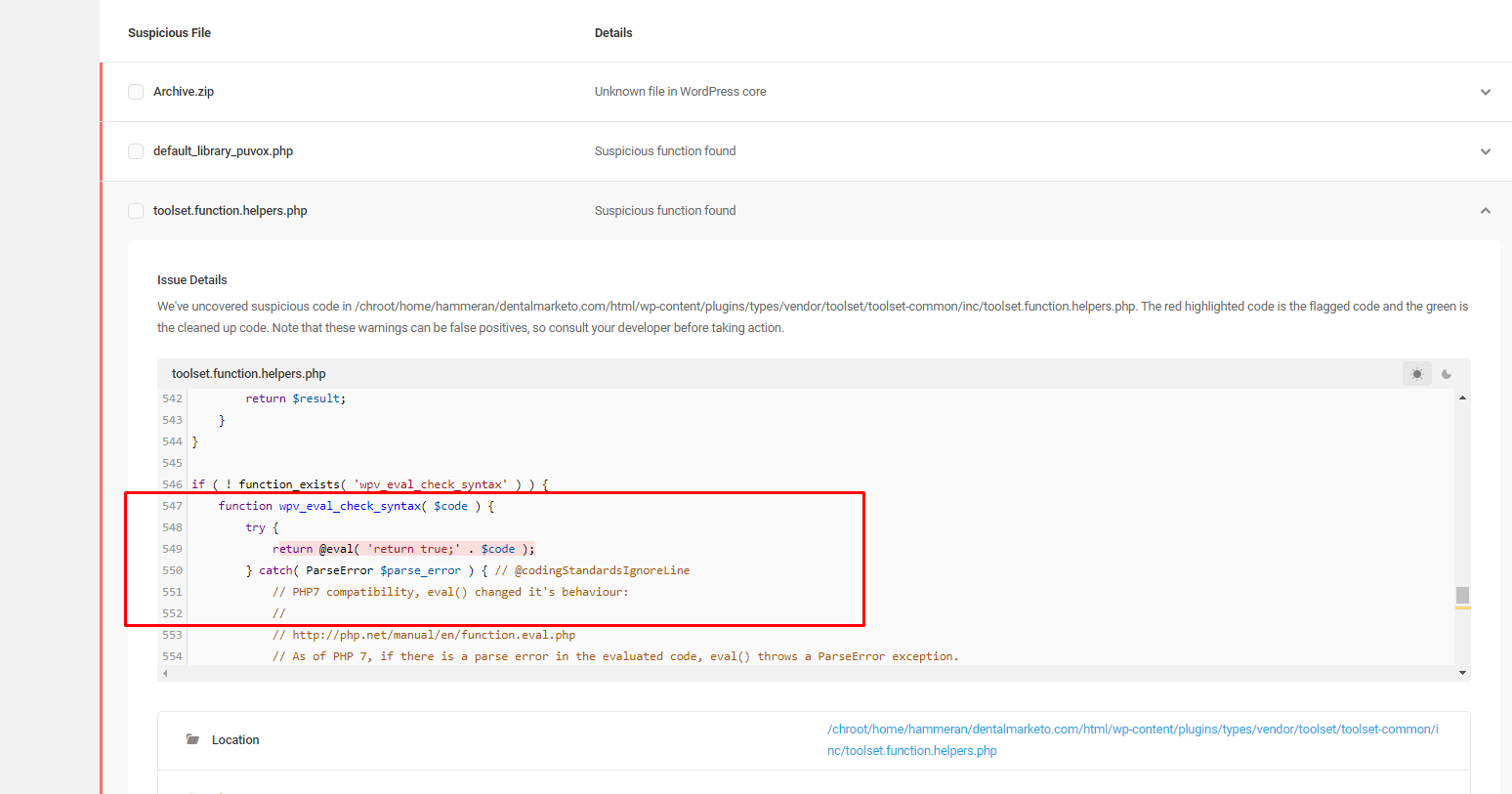The height and width of the screenshot is (794, 1512).
Task: Expand the default_library_puvox.php row chevron
Action: [1485, 151]
